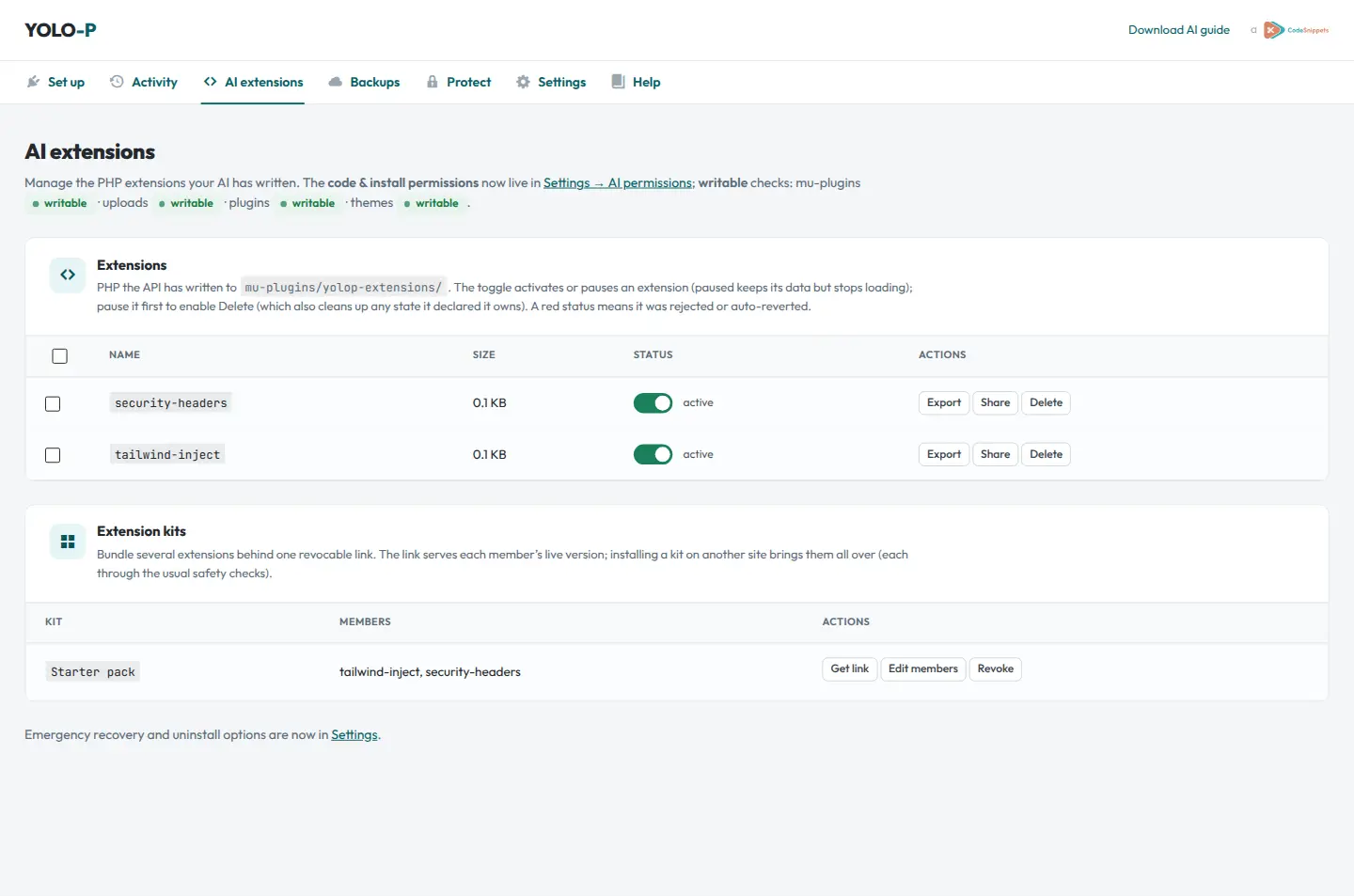Click 0.1 KB size of security-headers
The height and width of the screenshot is (896, 1354).
point(489,403)
